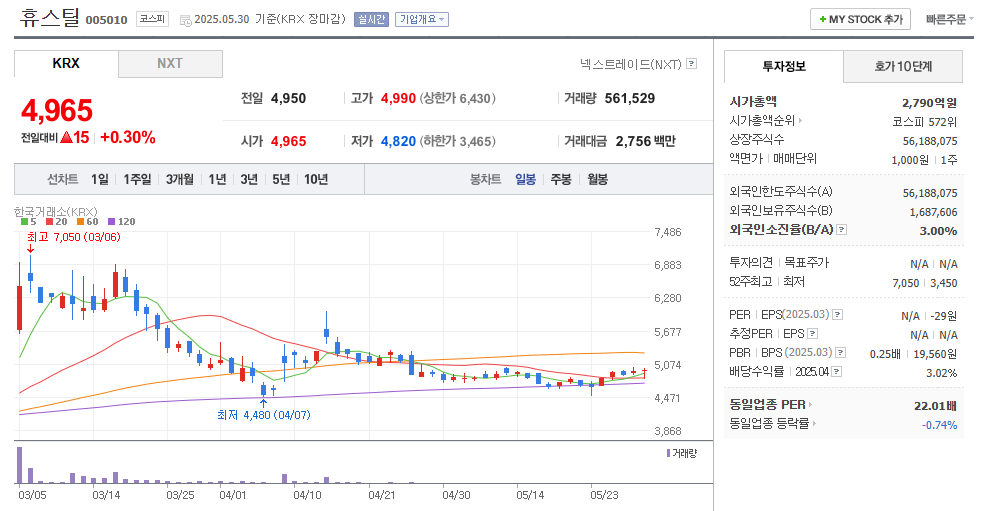This screenshot has height=511, width=990.
Task: Click the NXT help question-mark icon
Action: [691, 64]
